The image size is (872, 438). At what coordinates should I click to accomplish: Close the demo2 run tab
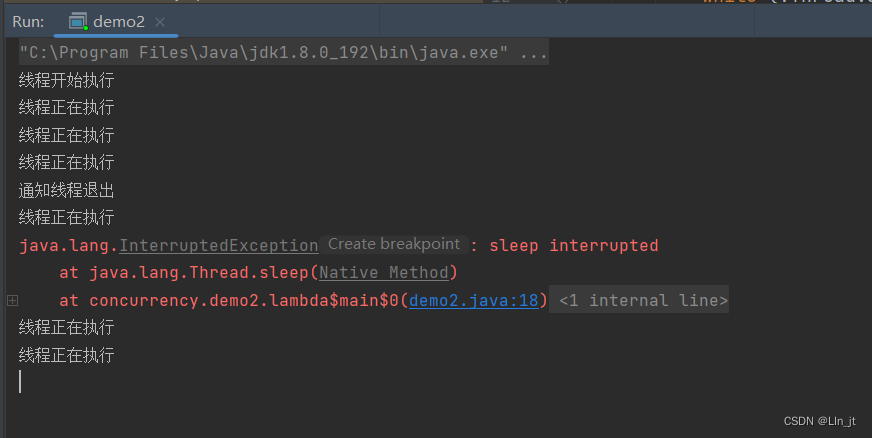pos(160,22)
